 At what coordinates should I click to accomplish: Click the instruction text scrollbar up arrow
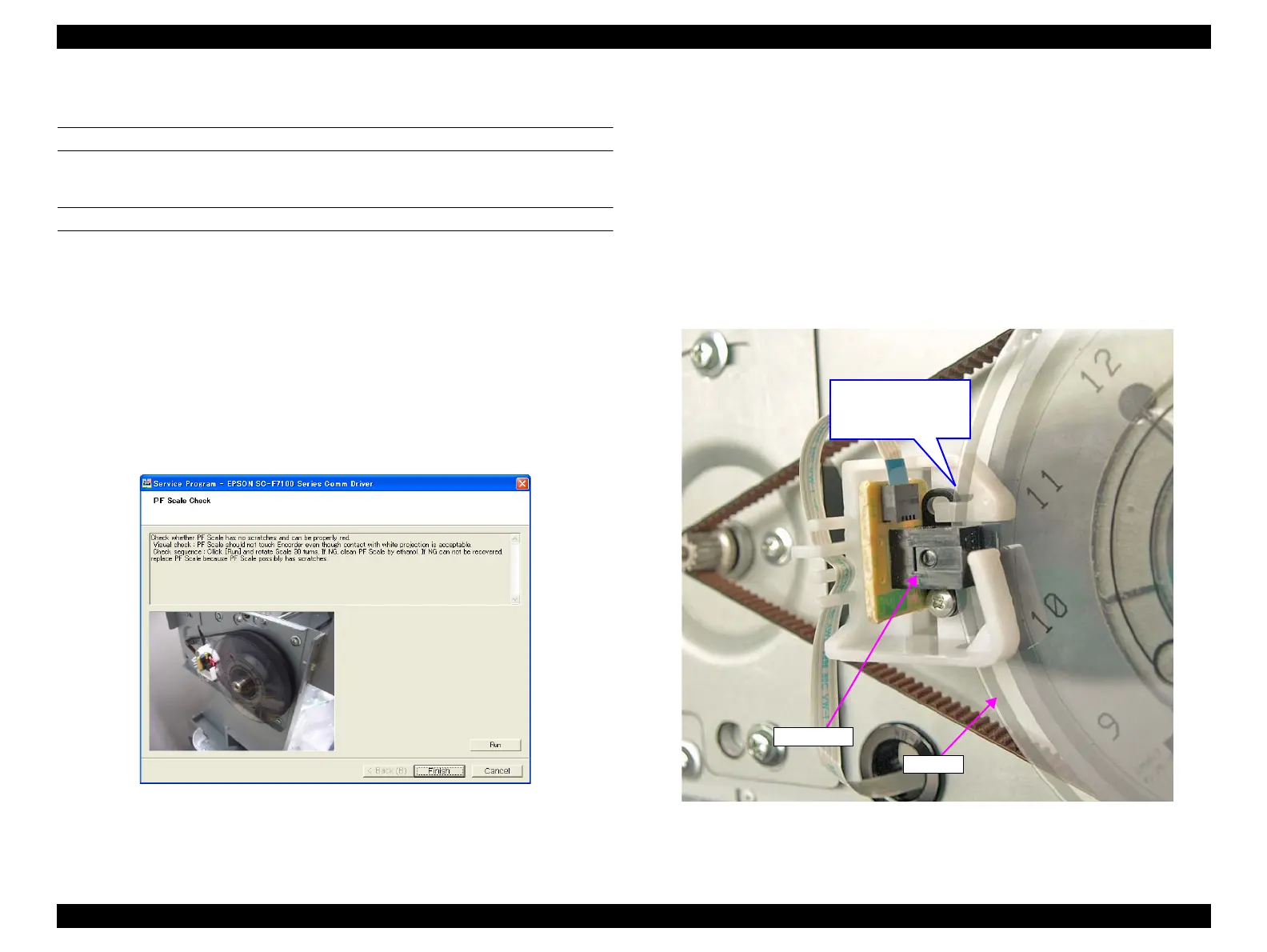(x=514, y=538)
